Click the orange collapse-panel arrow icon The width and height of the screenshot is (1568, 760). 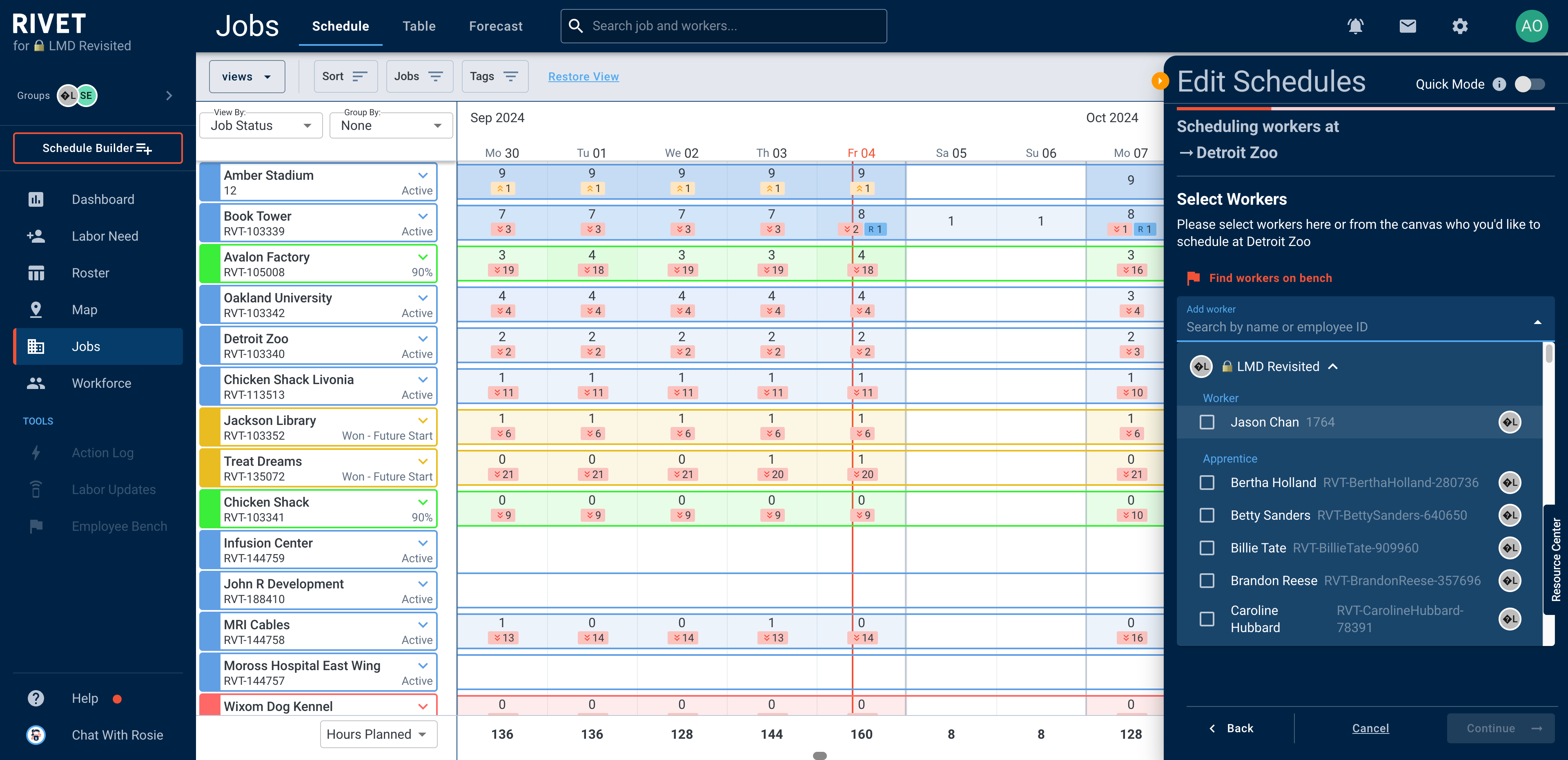pyautogui.click(x=1160, y=80)
